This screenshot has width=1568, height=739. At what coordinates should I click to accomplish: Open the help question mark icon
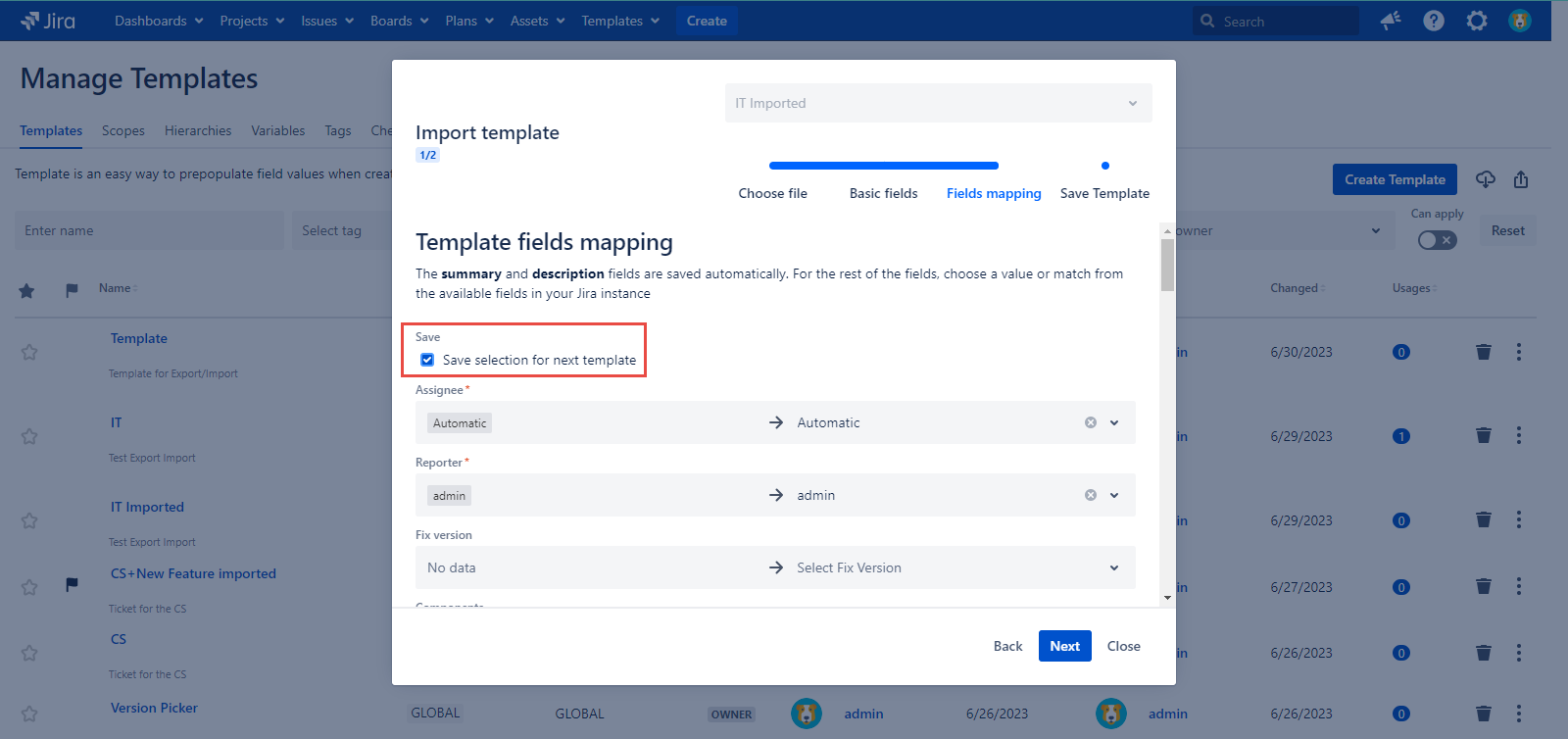(x=1434, y=21)
